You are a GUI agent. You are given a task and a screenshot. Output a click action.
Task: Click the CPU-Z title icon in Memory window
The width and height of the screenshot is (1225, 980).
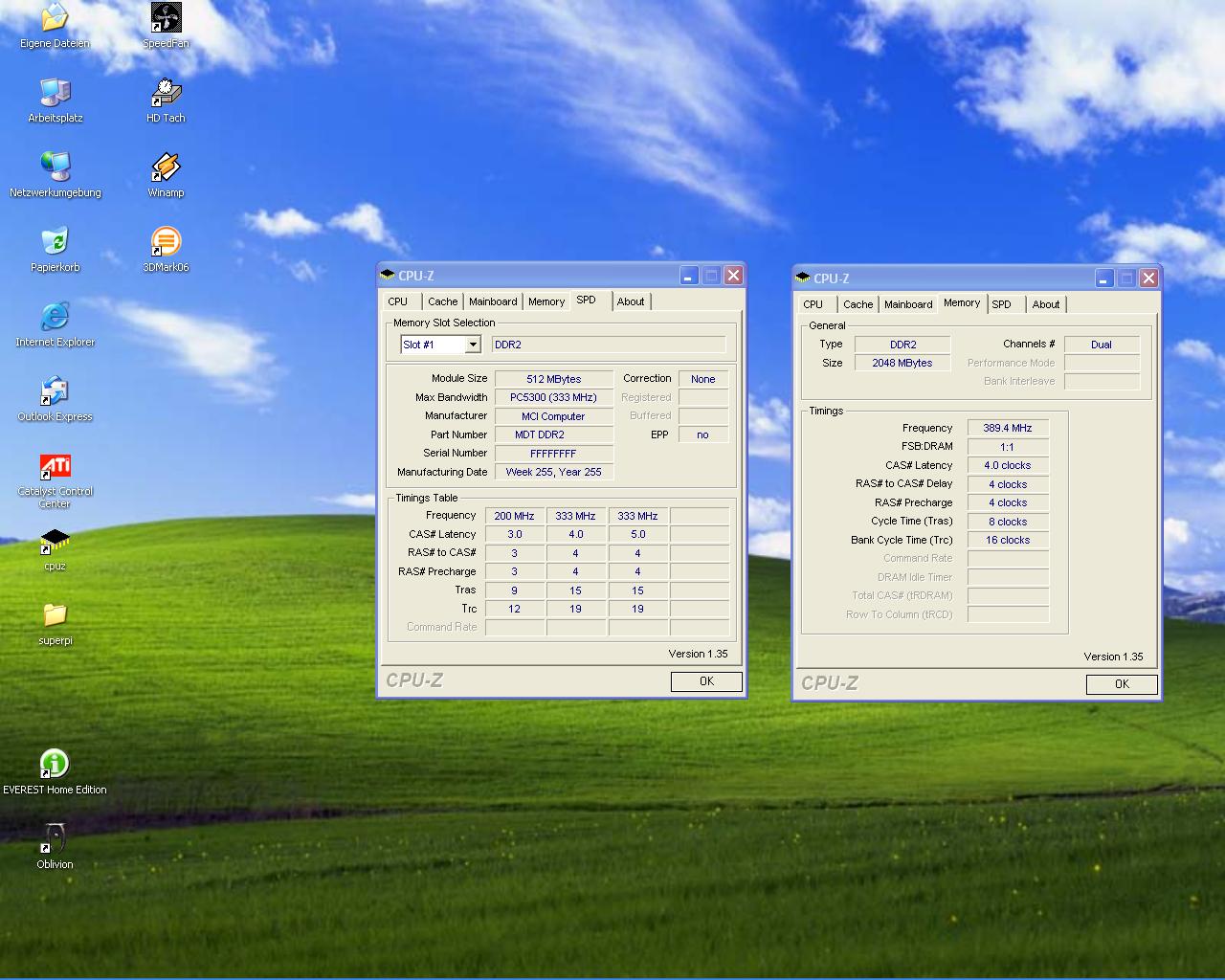(x=803, y=278)
